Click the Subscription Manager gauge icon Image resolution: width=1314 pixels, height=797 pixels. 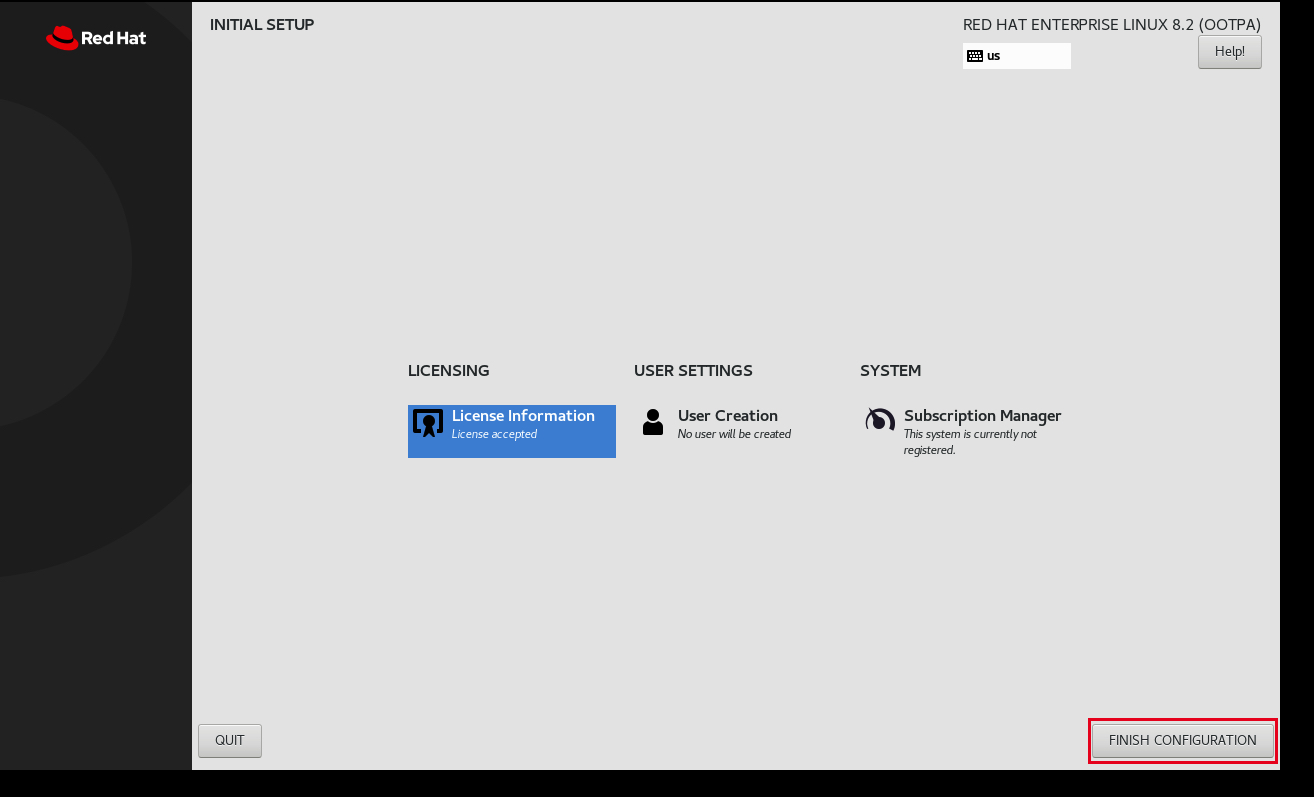(x=879, y=420)
